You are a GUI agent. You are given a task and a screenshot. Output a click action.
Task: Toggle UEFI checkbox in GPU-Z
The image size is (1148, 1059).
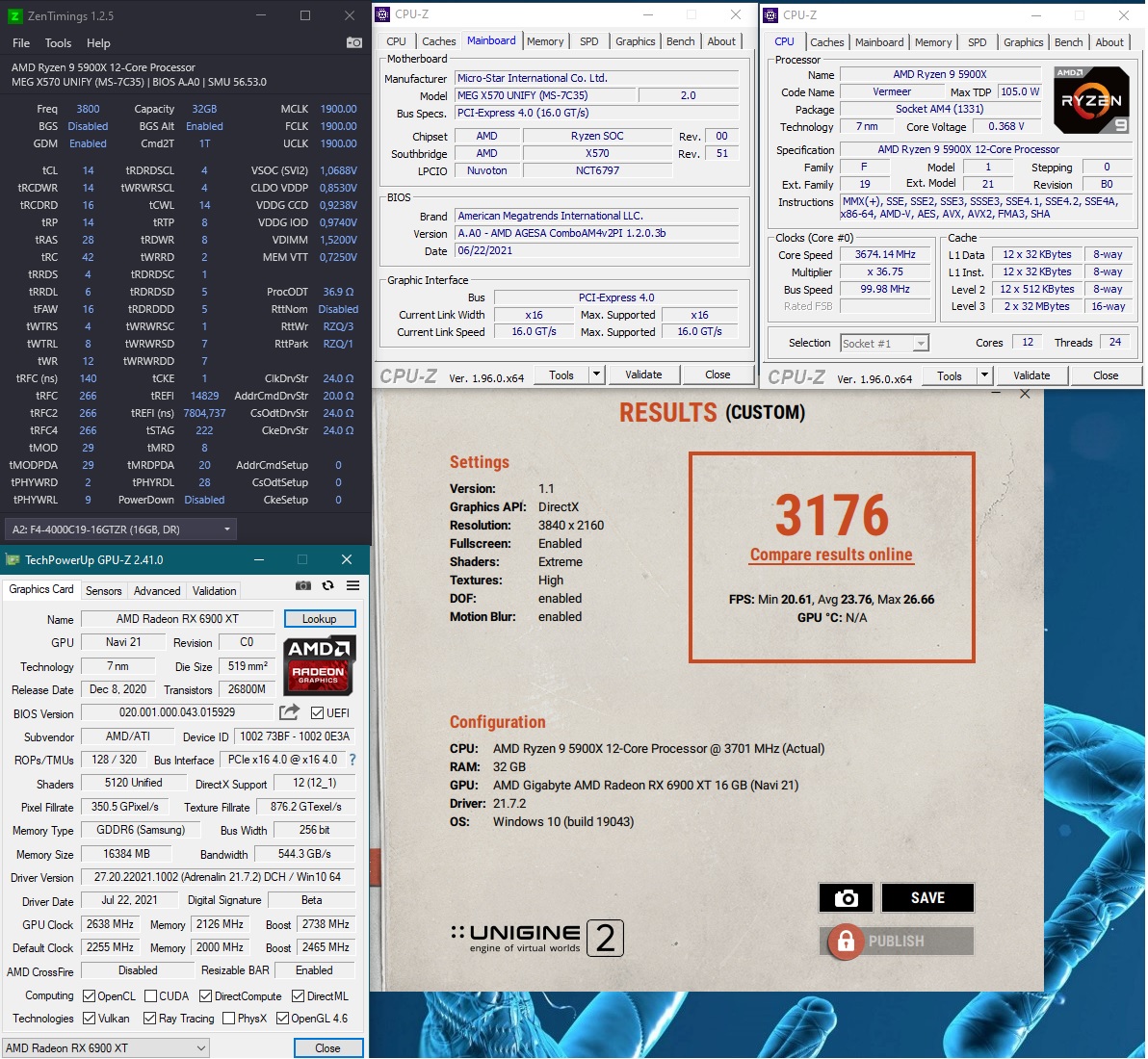click(317, 712)
